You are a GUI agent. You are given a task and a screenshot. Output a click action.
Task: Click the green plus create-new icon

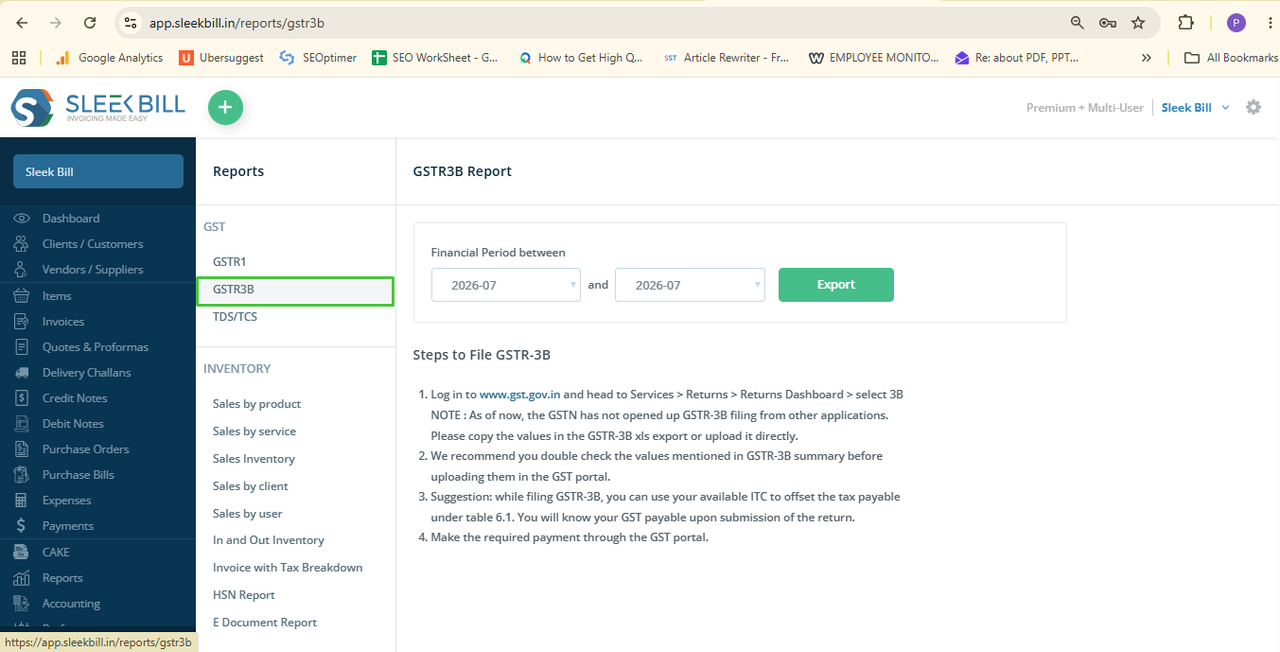[225, 107]
